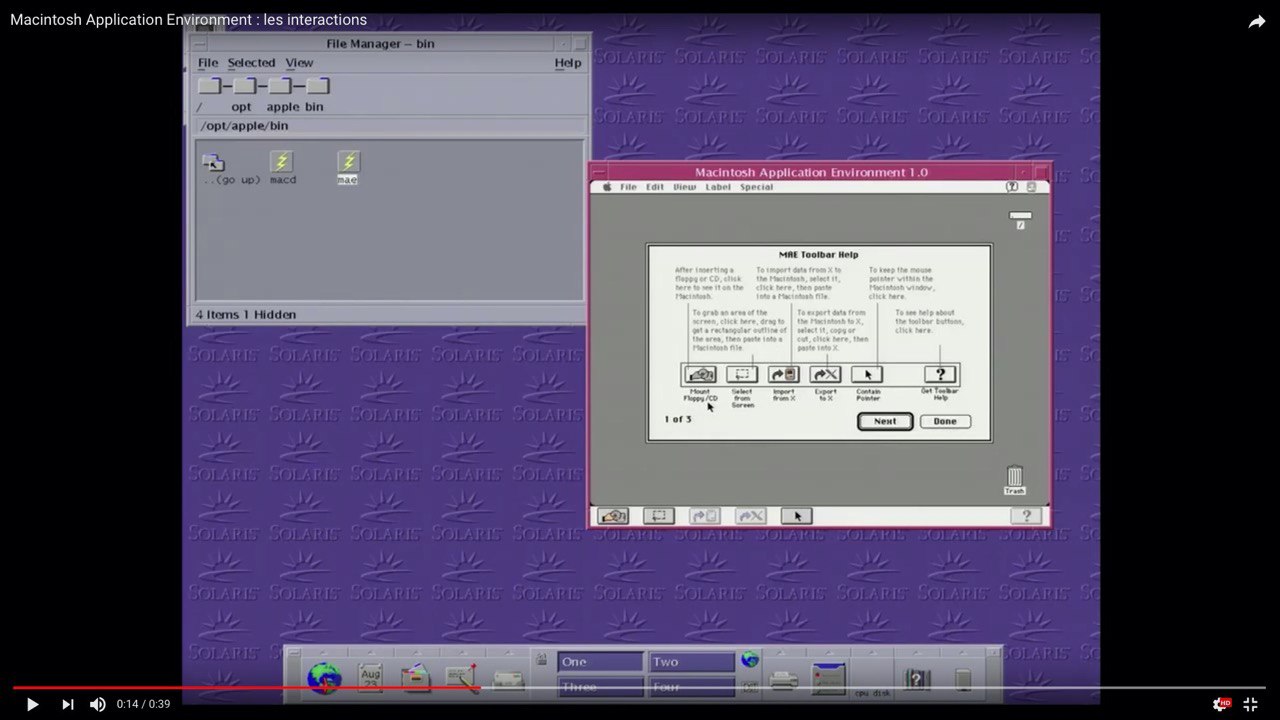Viewport: 1280px width, 720px height.
Task: Click the cpu disk performance meter
Action: point(873,678)
